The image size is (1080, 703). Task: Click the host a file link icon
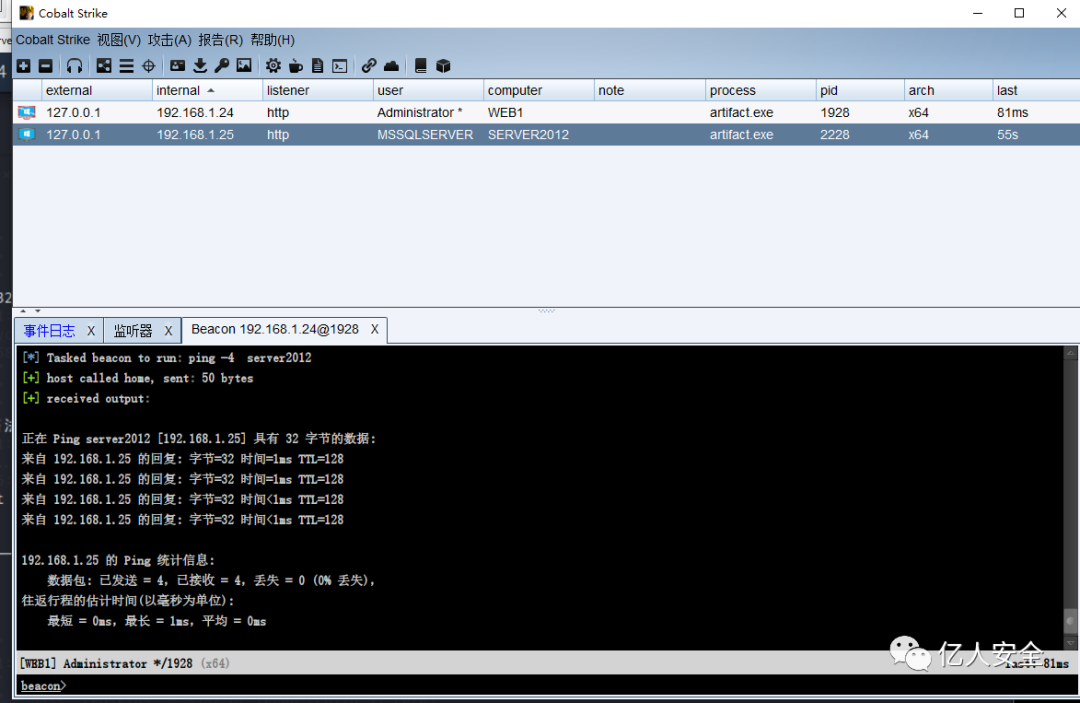[369, 66]
